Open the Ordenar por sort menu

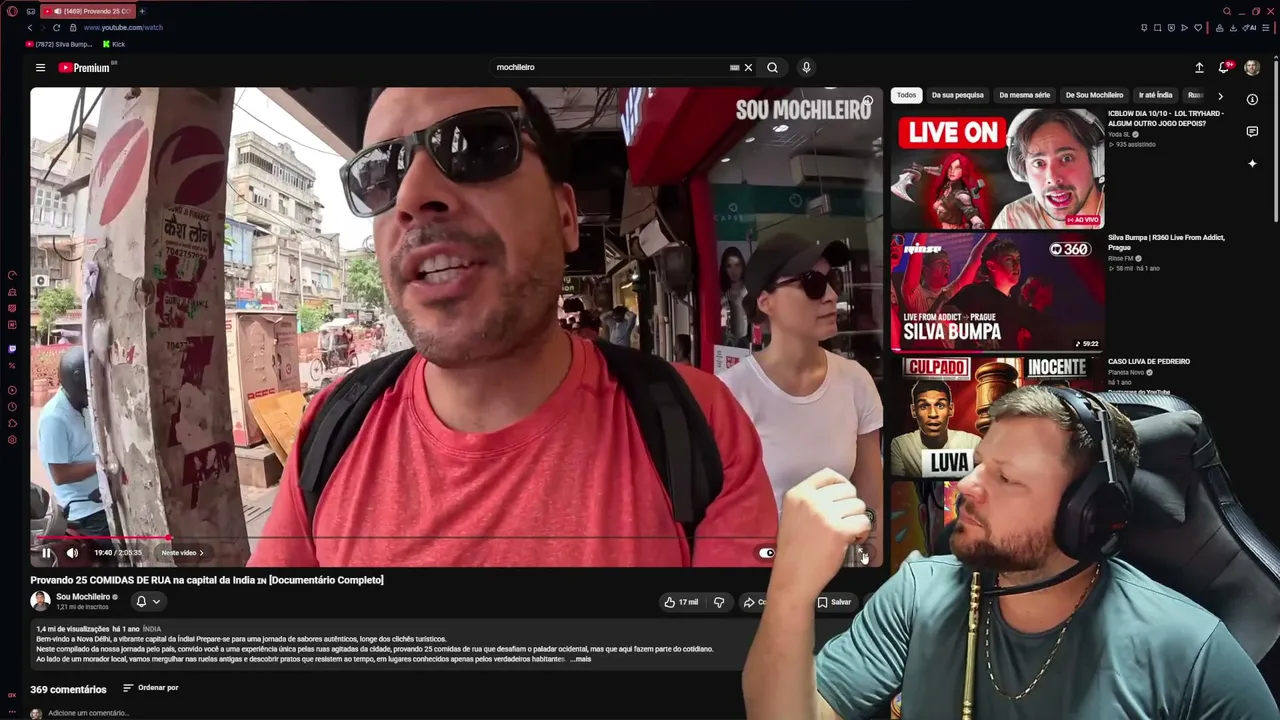tap(151, 688)
